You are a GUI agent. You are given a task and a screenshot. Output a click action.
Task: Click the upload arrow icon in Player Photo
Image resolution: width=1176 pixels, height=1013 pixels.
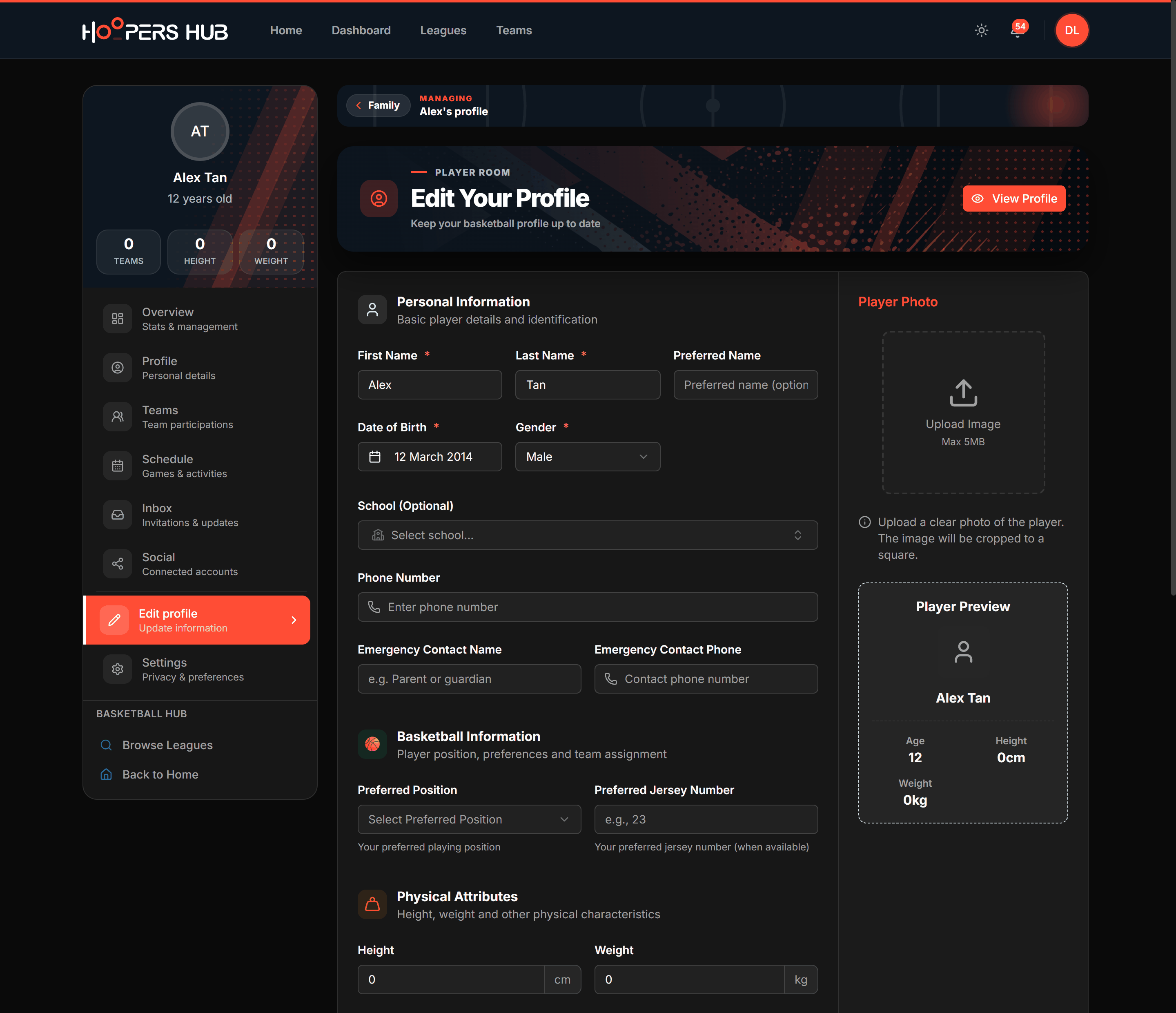[963, 393]
